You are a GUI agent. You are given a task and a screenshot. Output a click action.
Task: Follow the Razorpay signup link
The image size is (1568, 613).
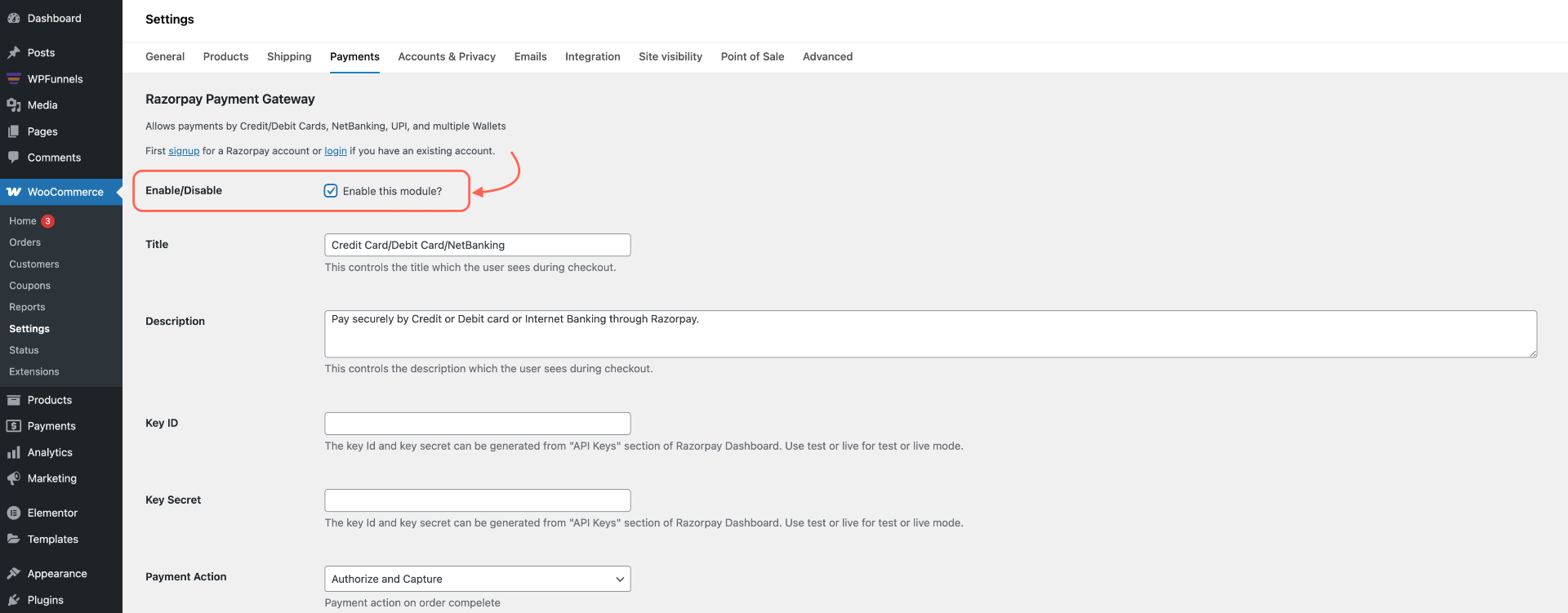point(184,151)
